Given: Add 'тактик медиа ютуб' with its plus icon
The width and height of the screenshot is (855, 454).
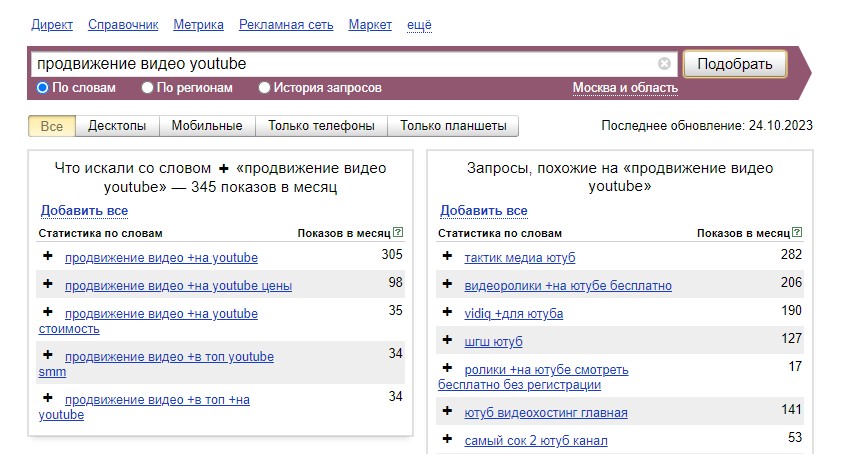Looking at the screenshot, I should point(448,256).
